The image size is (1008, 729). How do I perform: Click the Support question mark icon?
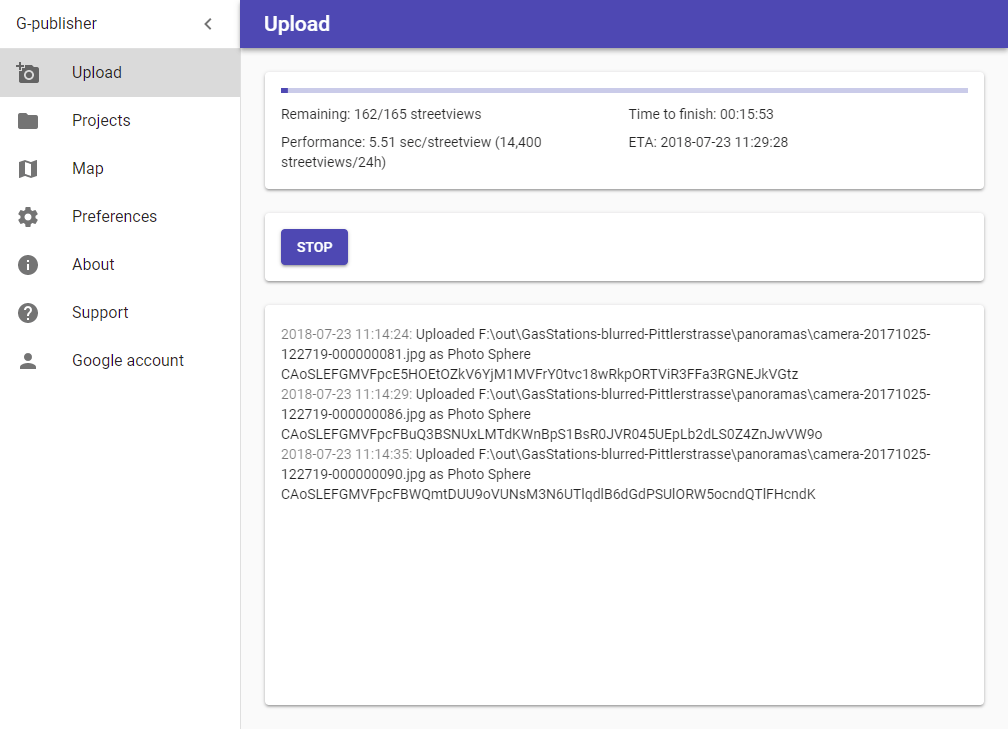(28, 313)
